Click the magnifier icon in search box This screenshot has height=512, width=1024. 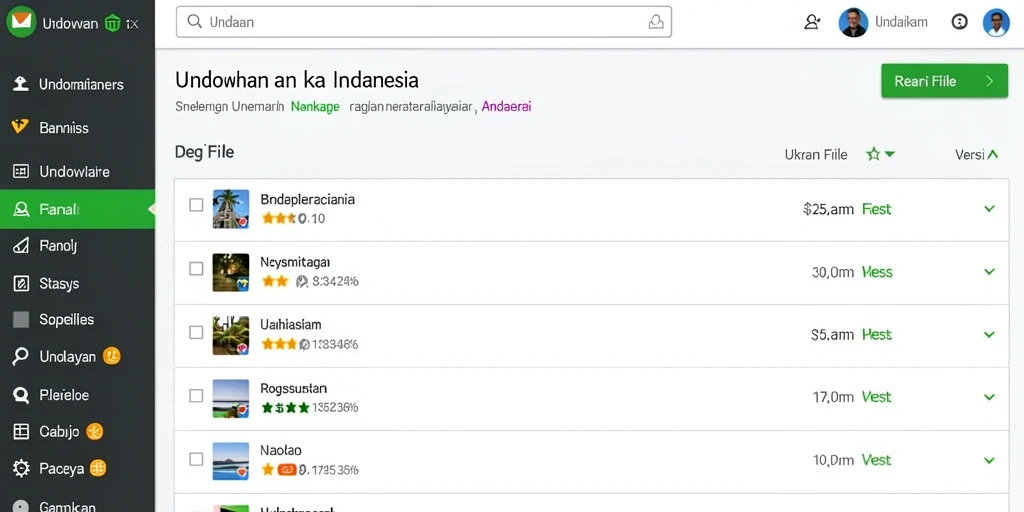tap(194, 22)
